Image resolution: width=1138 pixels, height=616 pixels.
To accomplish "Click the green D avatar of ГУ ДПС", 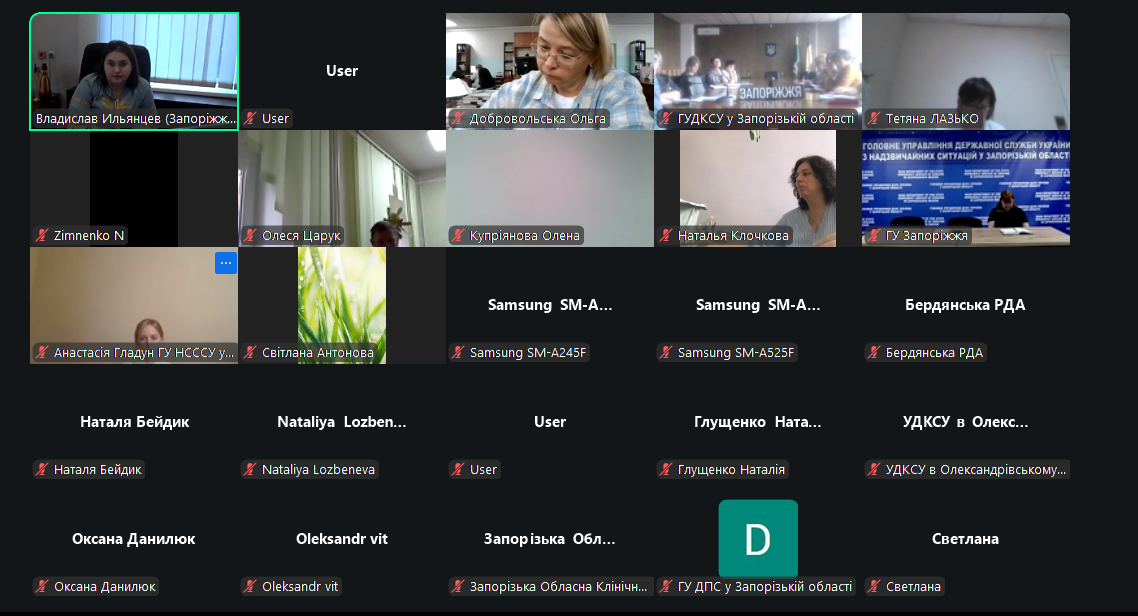I will [758, 538].
